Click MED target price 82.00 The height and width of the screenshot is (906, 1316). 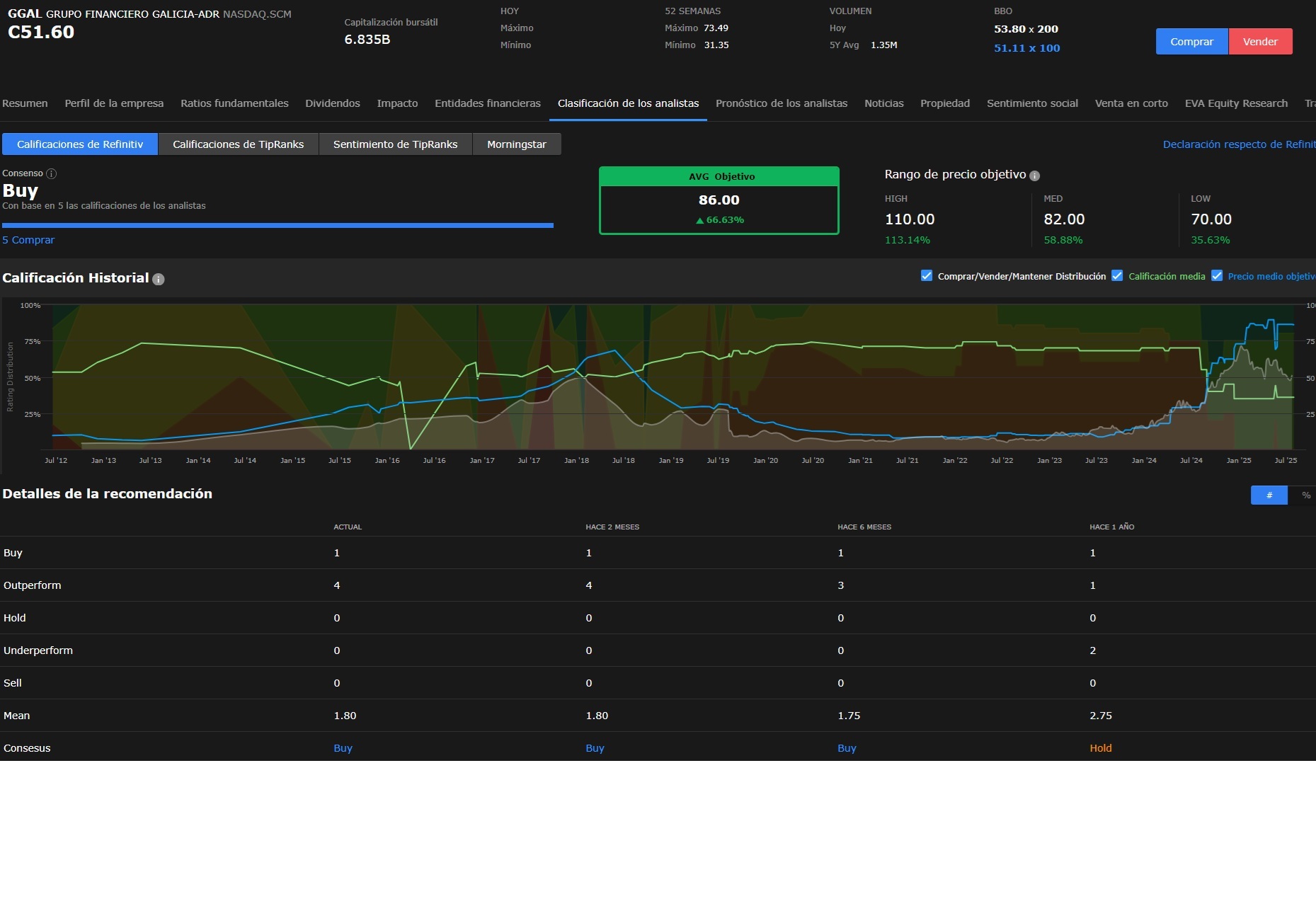(x=1064, y=219)
